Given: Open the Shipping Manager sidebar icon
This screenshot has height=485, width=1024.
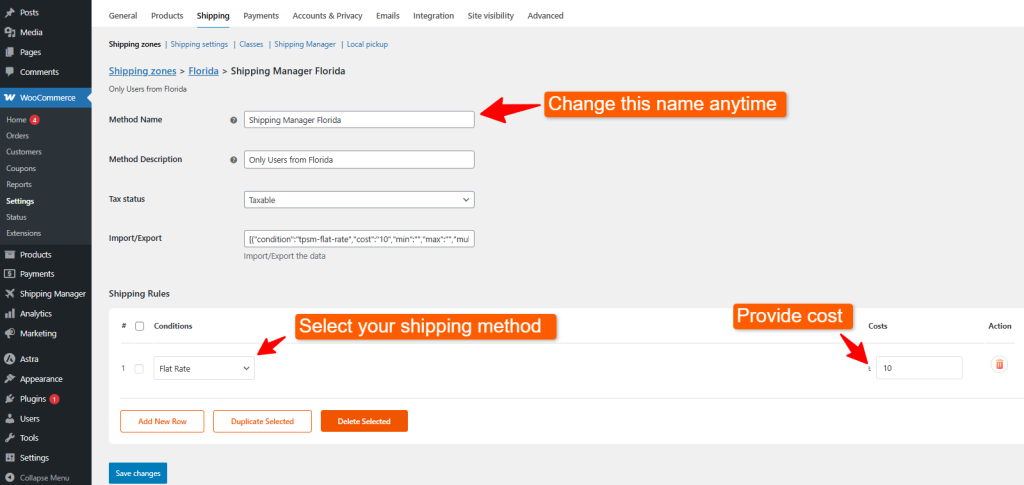Looking at the screenshot, I should (10, 294).
